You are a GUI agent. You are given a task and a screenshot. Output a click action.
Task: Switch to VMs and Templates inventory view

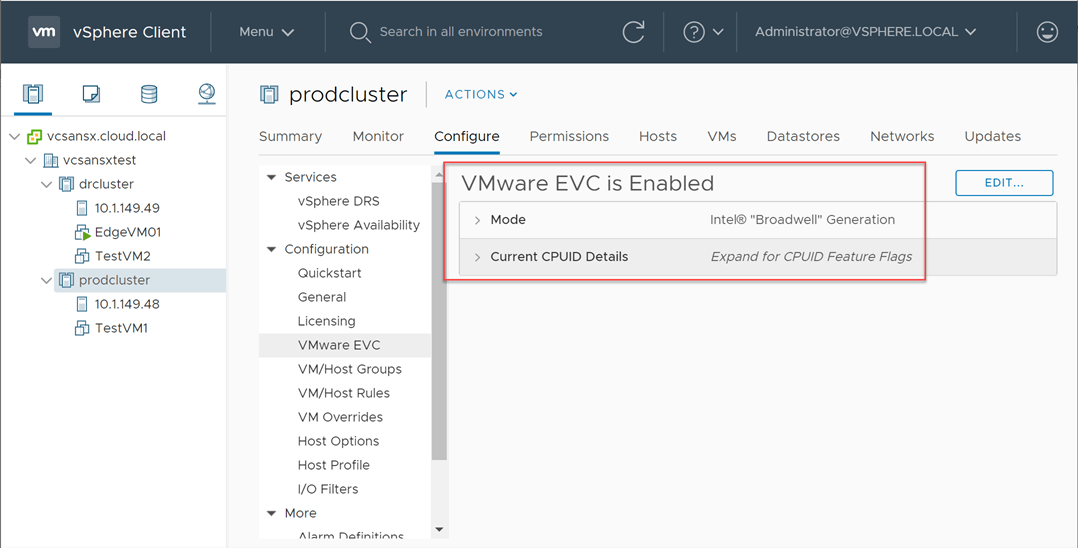tap(91, 94)
